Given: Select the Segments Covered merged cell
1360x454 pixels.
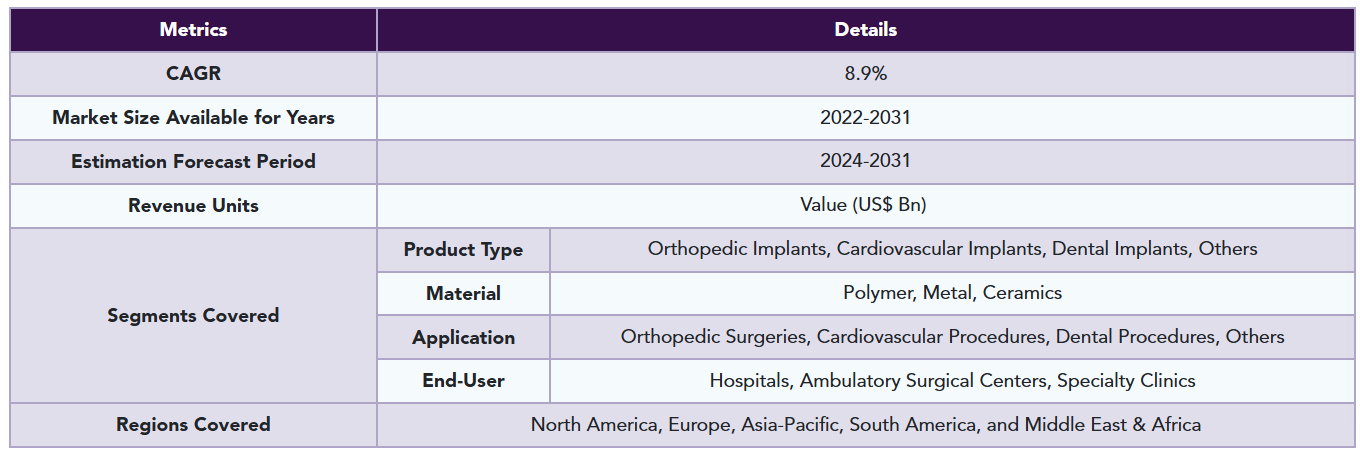Looking at the screenshot, I should [193, 316].
